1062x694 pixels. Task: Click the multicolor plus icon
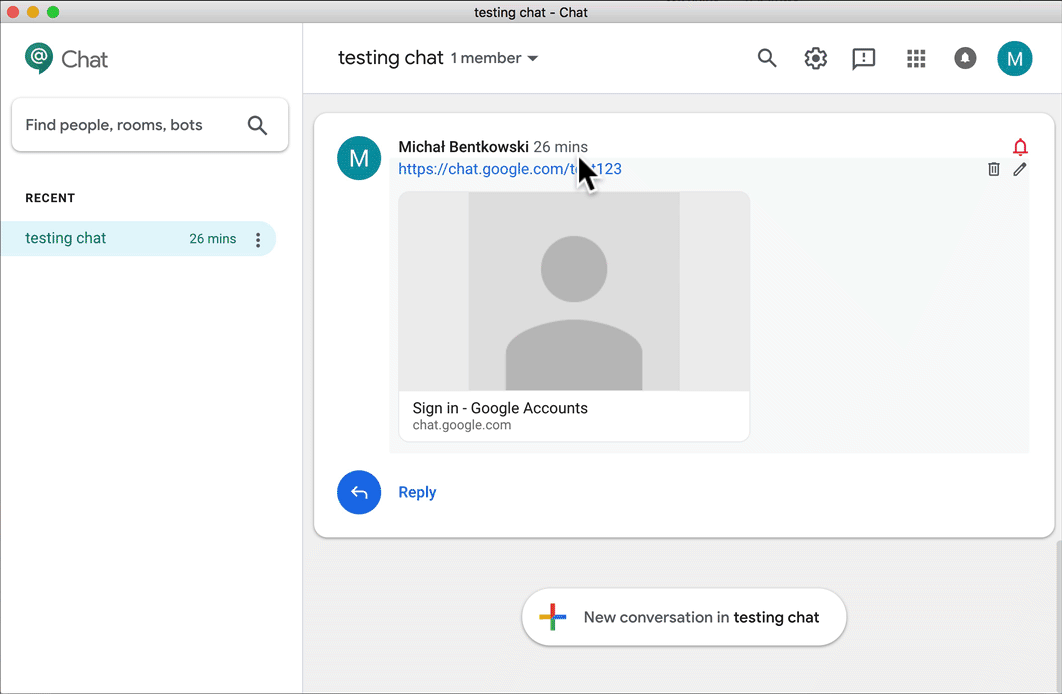pyautogui.click(x=553, y=617)
